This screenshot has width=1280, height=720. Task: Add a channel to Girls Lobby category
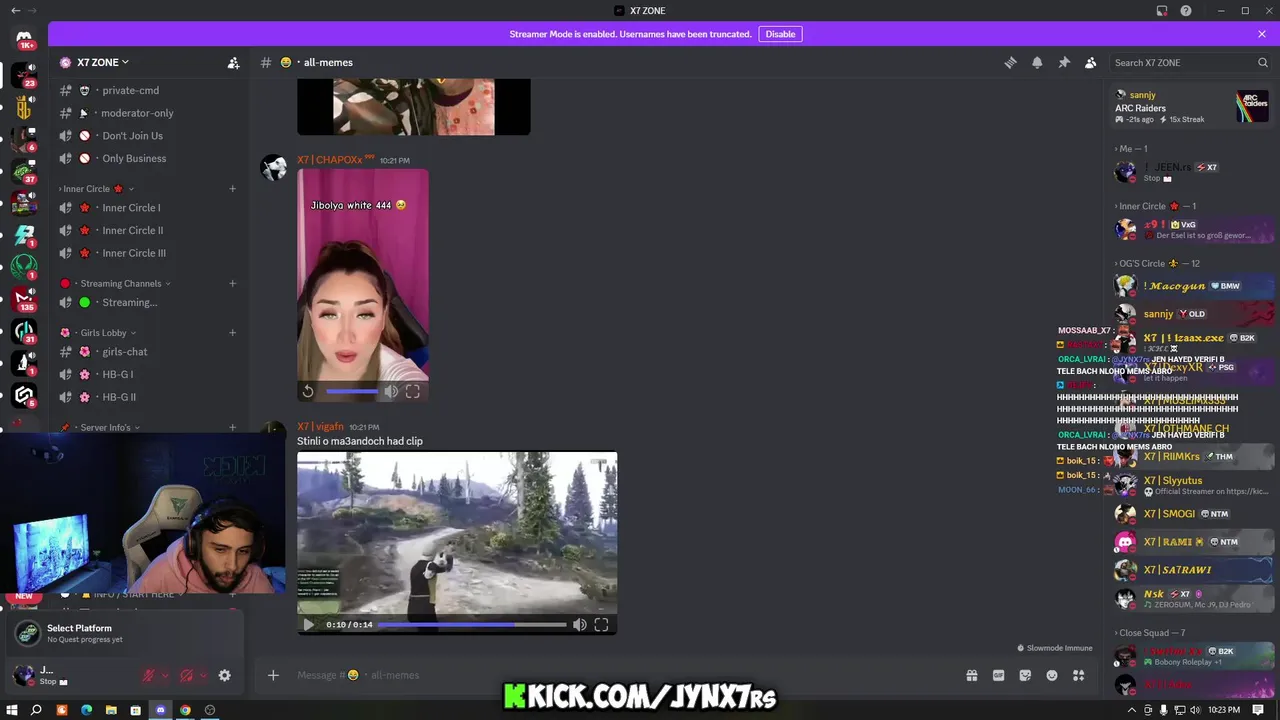click(232, 333)
